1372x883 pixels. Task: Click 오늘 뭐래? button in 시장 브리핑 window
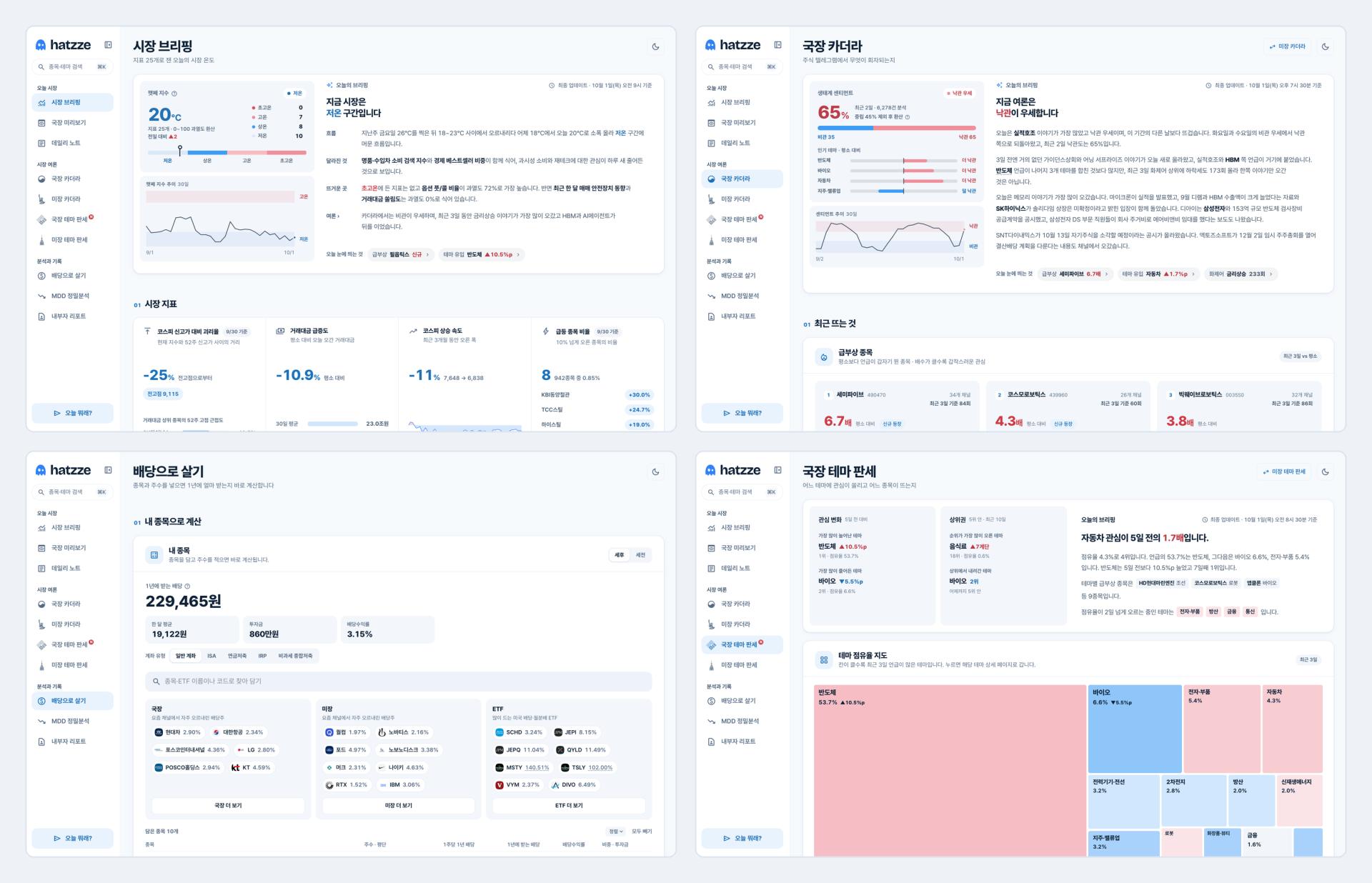tap(72, 413)
